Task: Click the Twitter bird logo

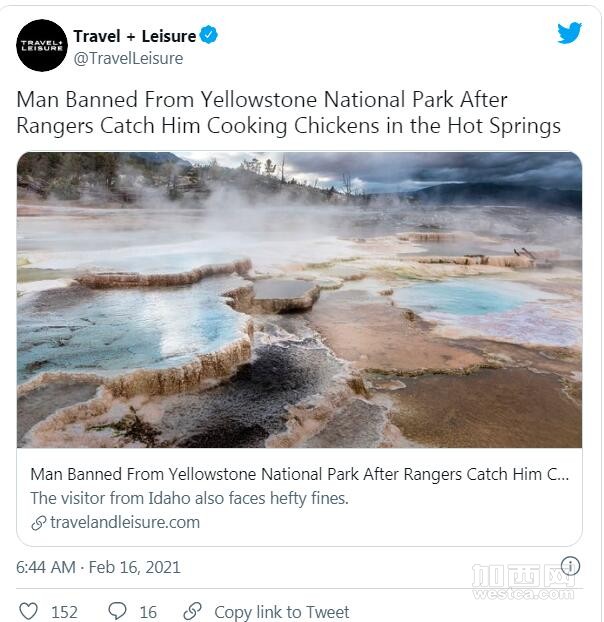Action: [569, 33]
